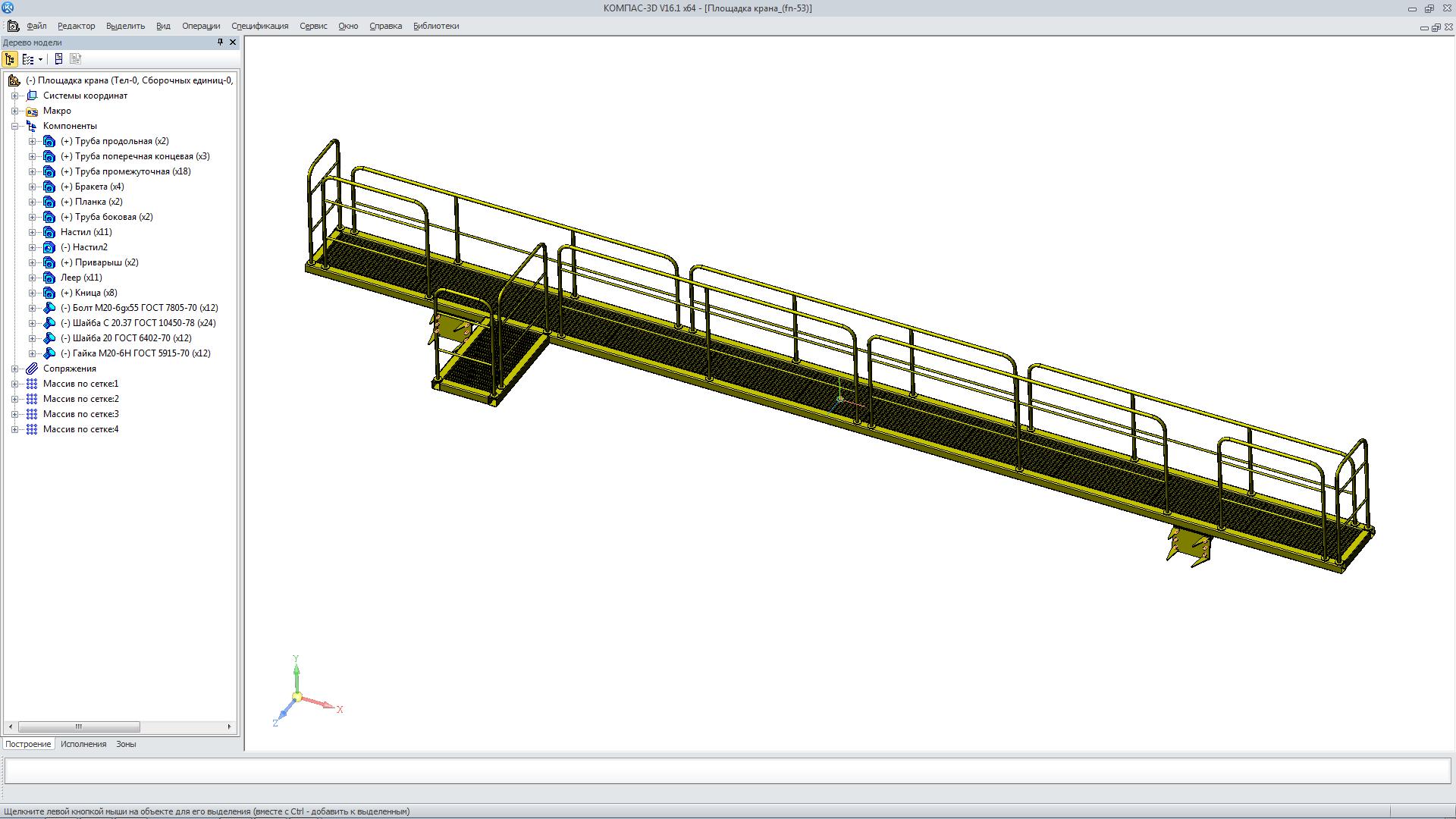Expand the Труба продольная (x2) component

coord(32,141)
